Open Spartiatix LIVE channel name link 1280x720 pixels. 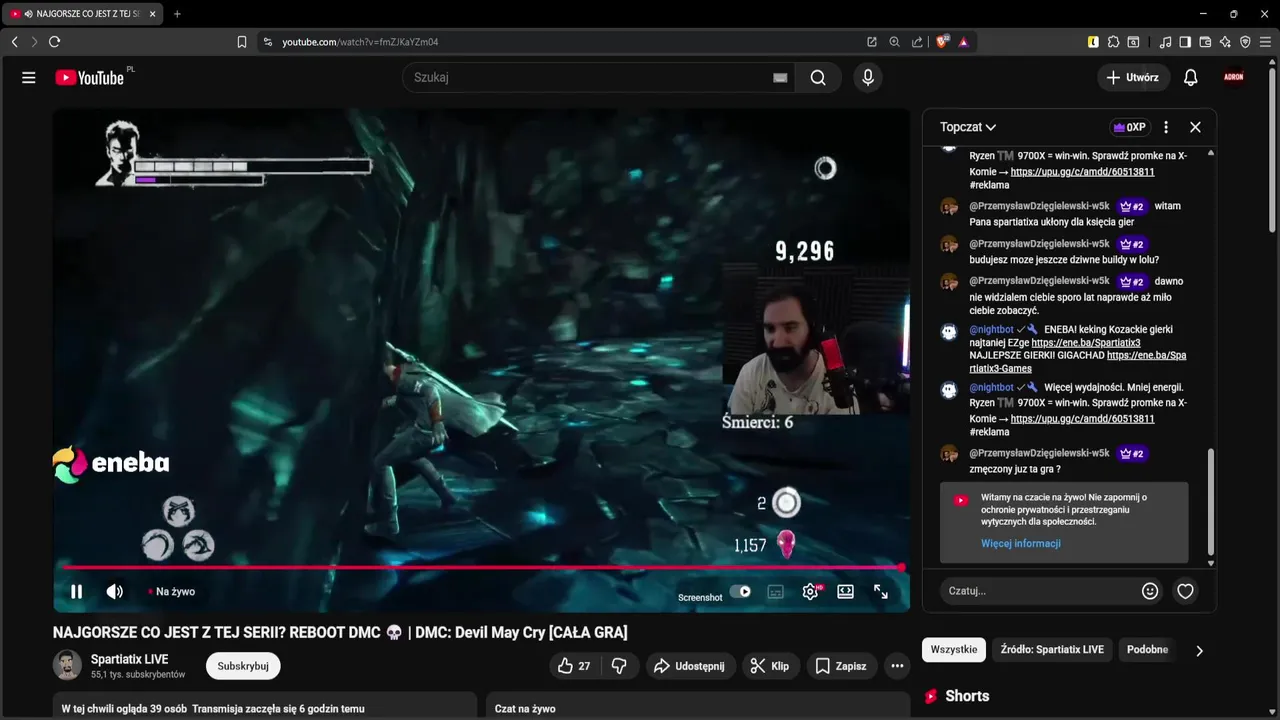[x=129, y=659]
